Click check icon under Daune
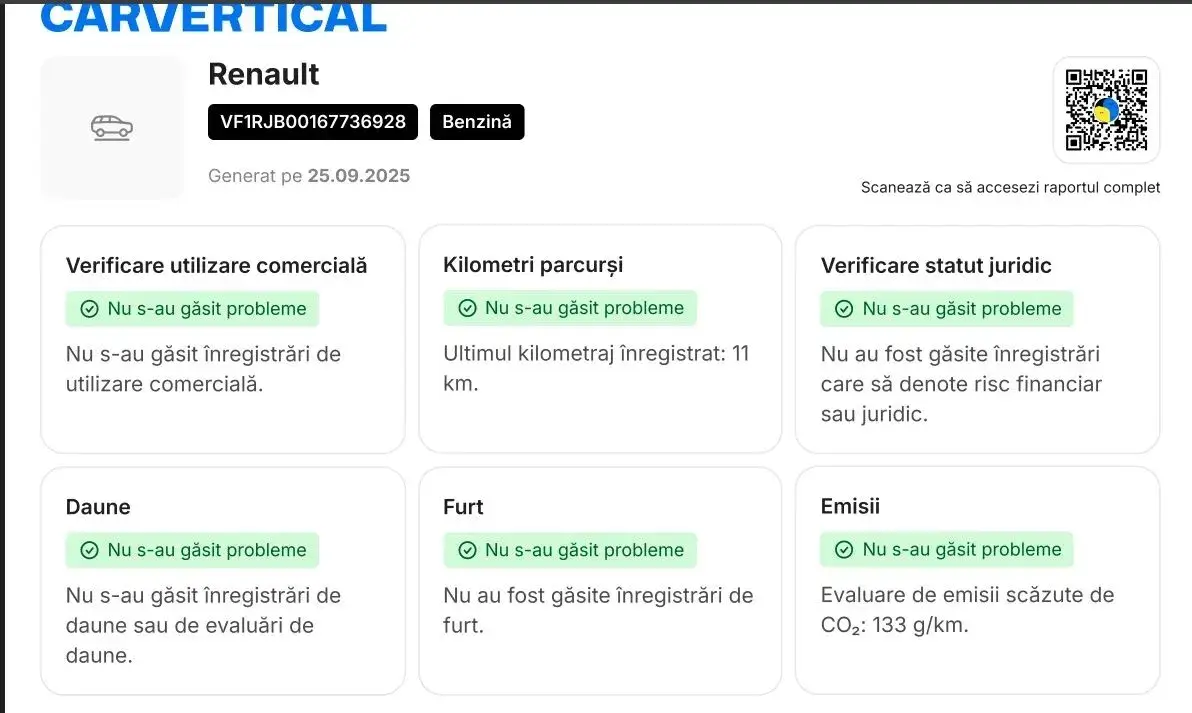 (89, 550)
